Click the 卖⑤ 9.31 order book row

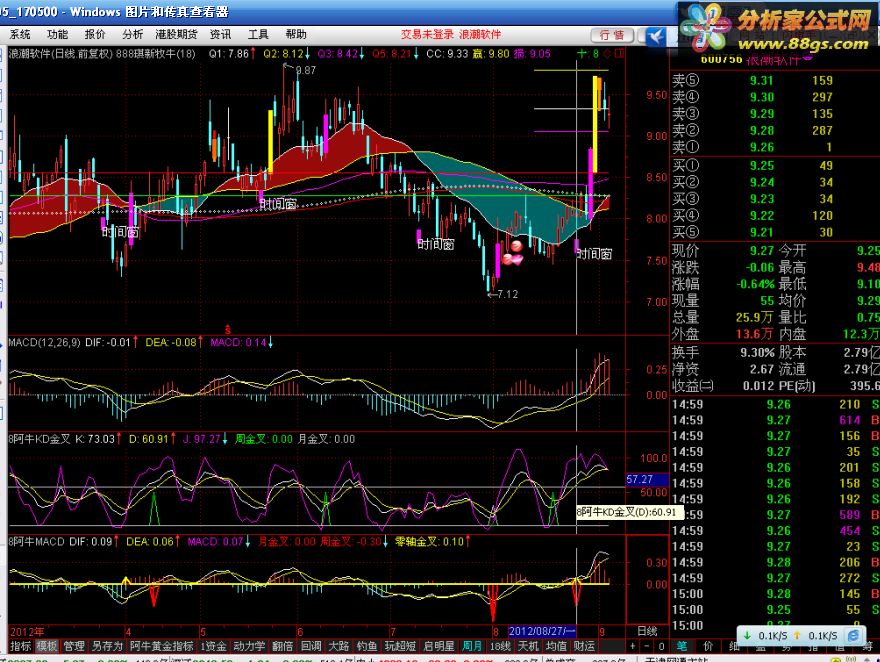(x=774, y=81)
